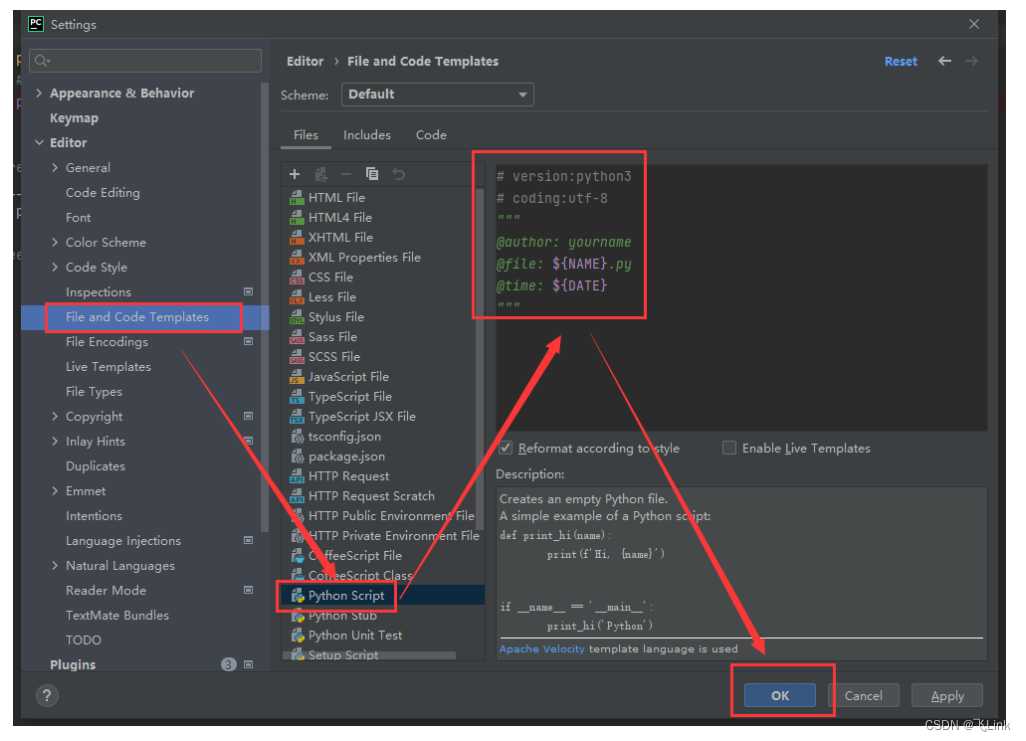Select the HTML File template icon
Image resolution: width=1026 pixels, height=741 pixels.
point(297,198)
